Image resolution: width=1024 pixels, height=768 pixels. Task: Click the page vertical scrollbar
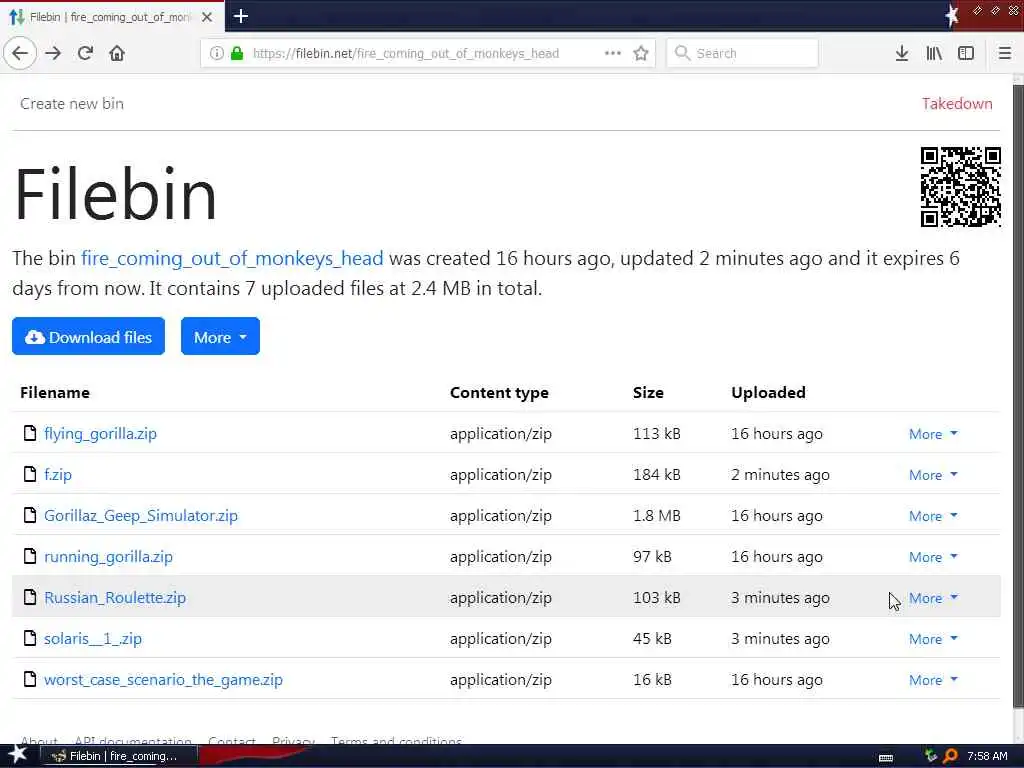[1018, 394]
